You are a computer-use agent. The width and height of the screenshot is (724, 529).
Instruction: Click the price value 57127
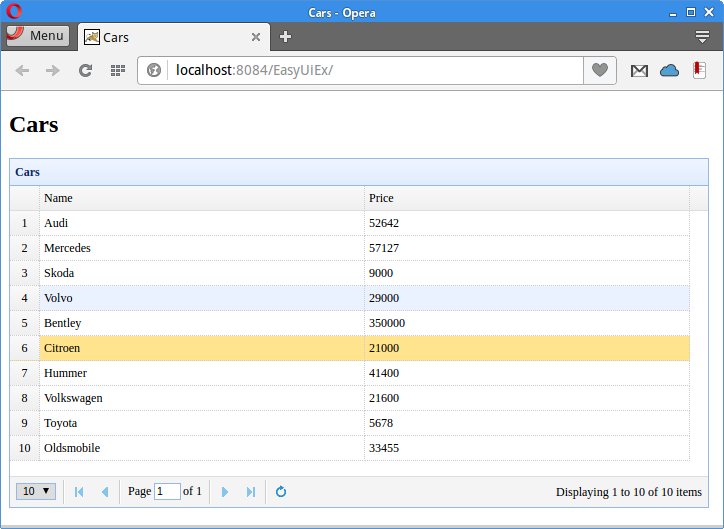click(384, 248)
